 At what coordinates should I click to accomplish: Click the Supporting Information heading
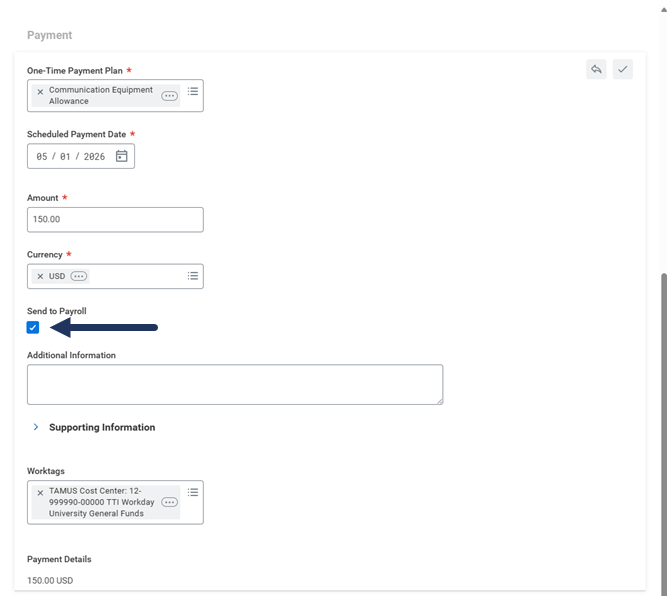pos(102,427)
